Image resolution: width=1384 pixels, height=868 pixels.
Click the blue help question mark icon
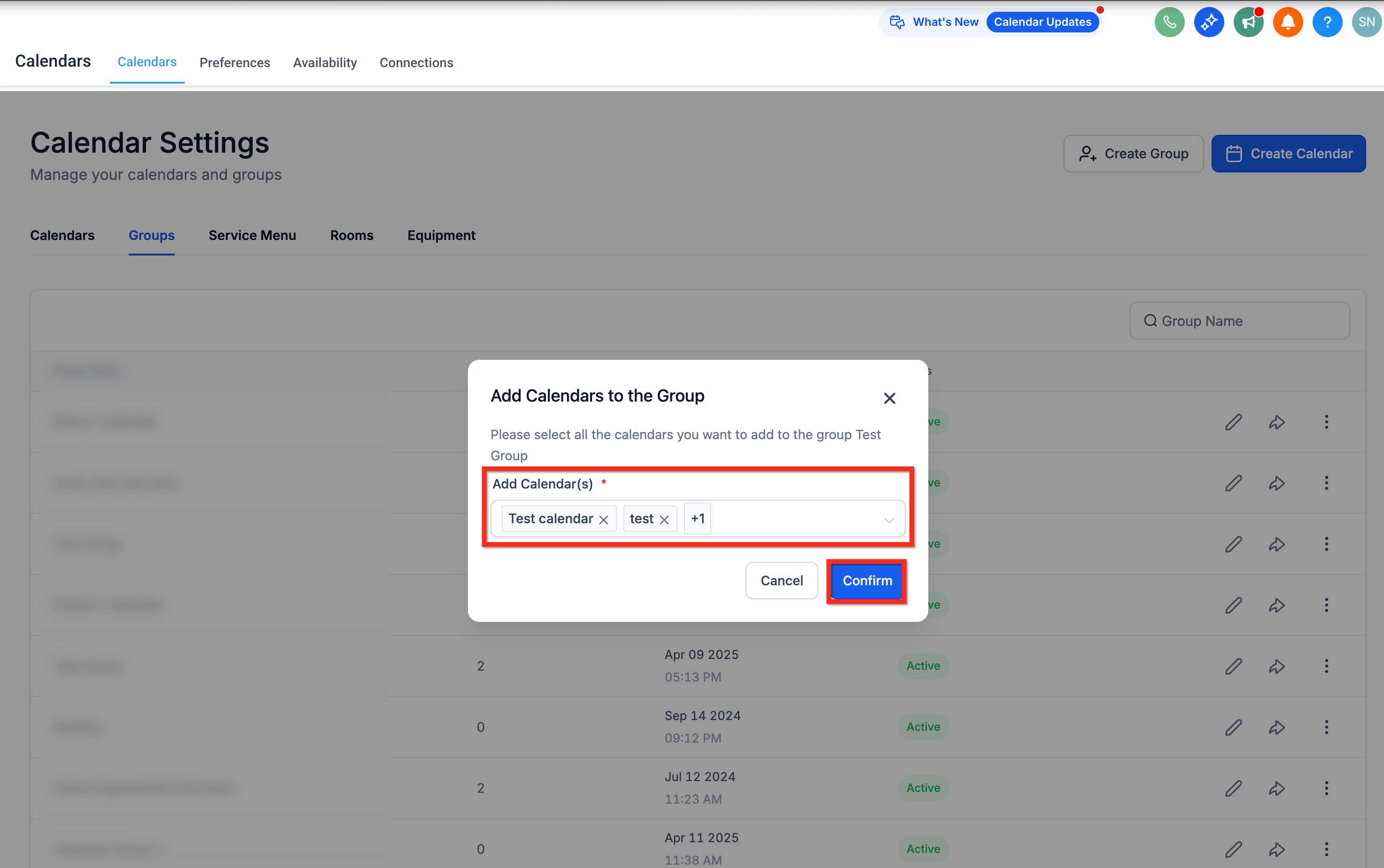click(1327, 23)
